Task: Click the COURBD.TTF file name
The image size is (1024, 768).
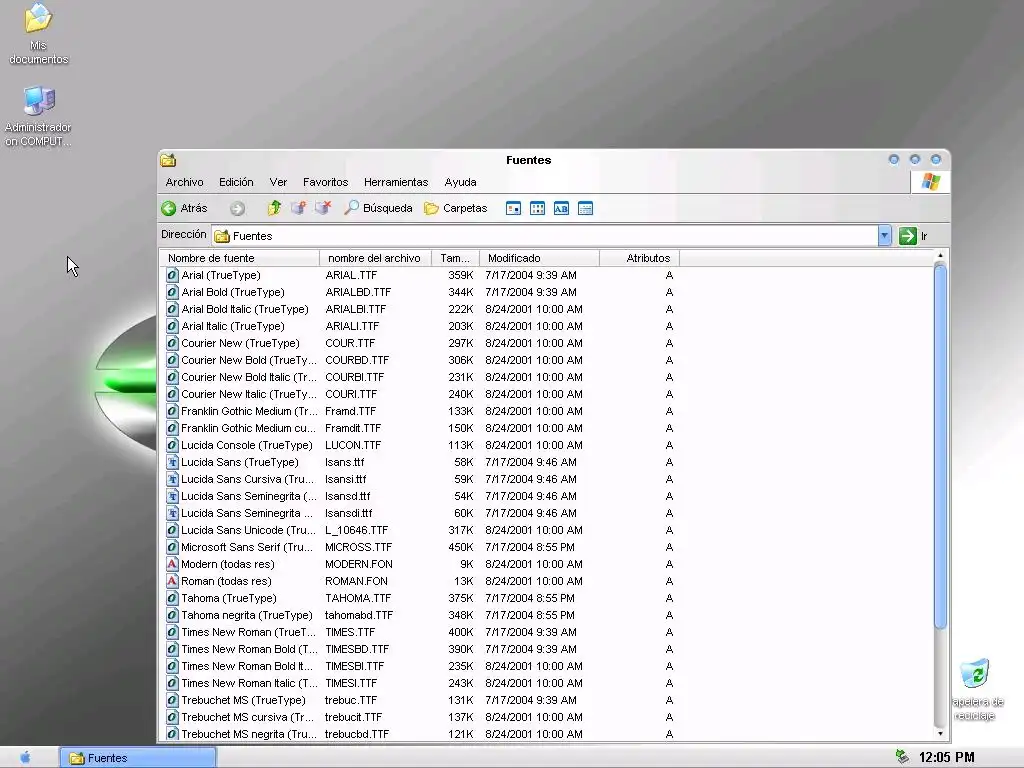Action: tap(357, 360)
